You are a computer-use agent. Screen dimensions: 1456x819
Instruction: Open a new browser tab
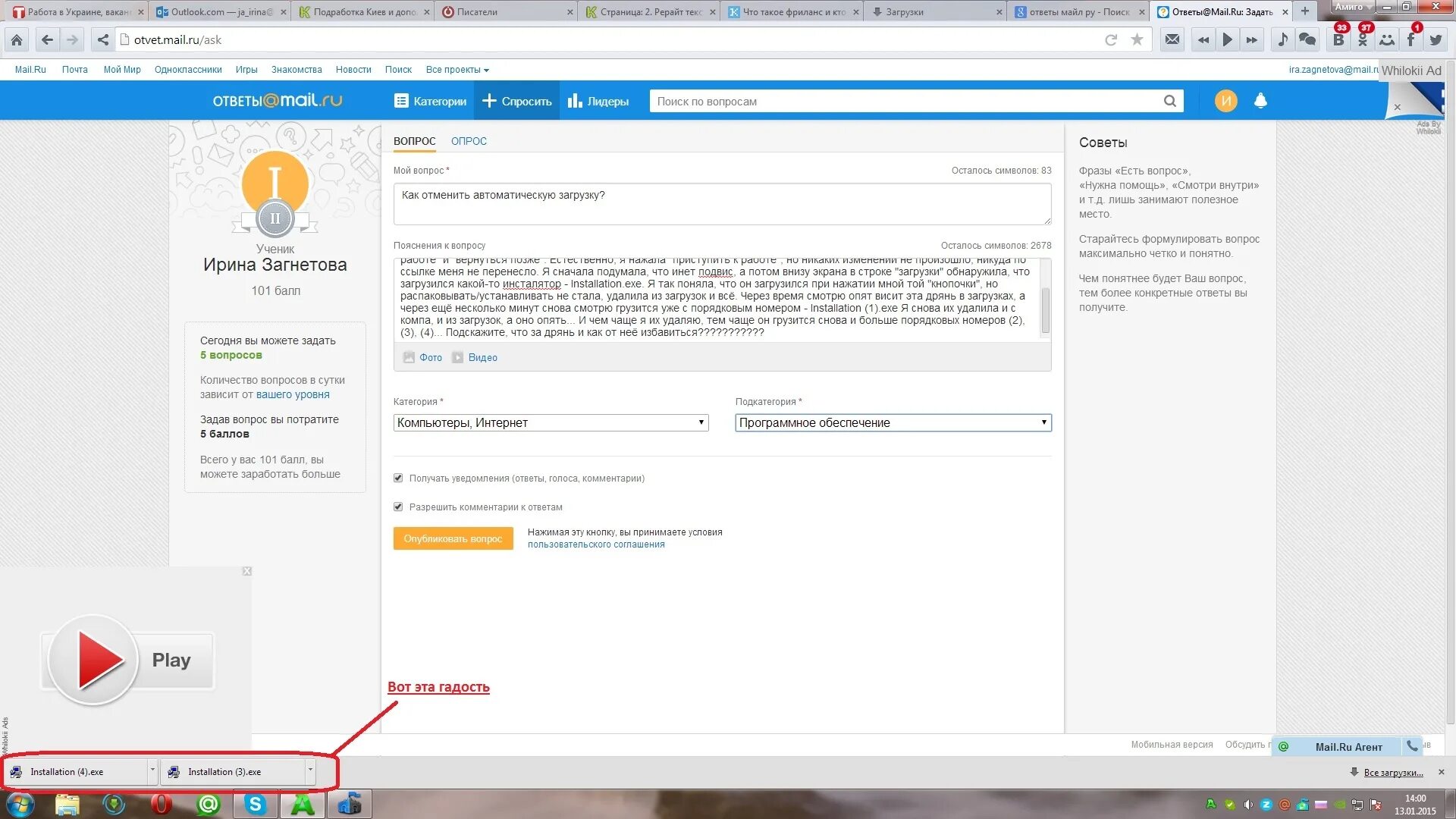point(1305,11)
